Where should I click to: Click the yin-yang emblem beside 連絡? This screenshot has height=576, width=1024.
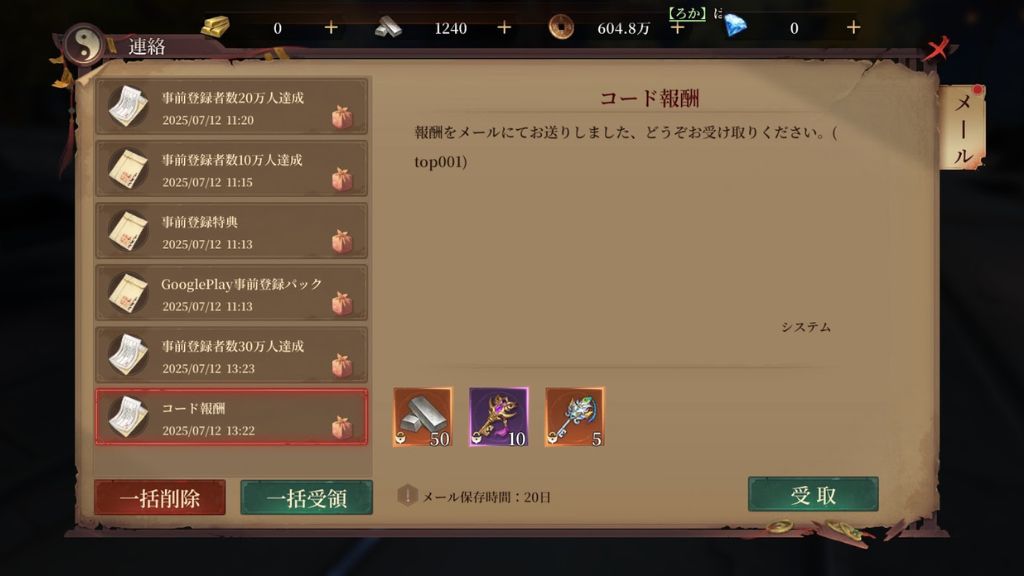click(84, 45)
